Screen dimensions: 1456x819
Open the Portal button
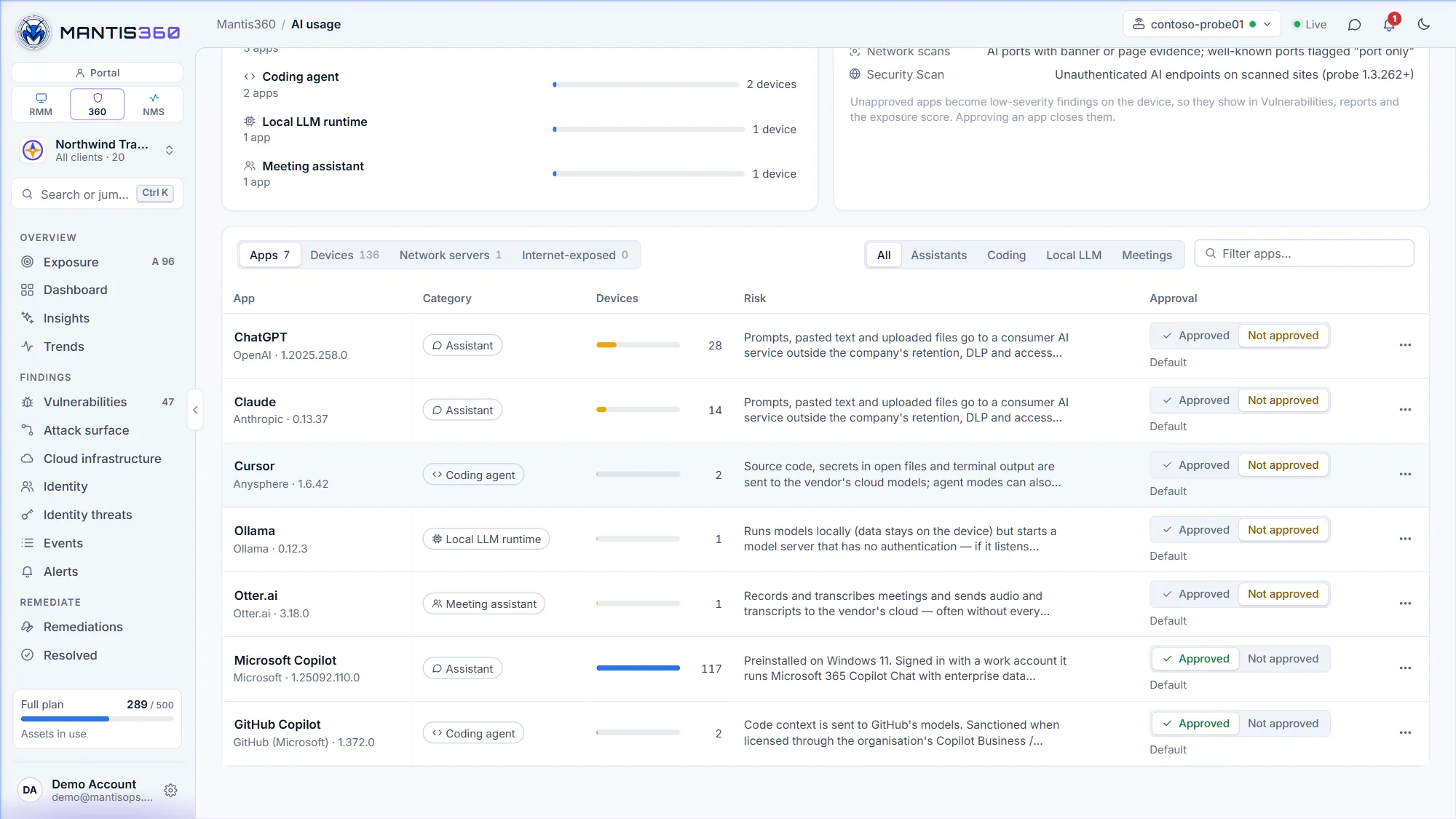pyautogui.click(x=98, y=73)
